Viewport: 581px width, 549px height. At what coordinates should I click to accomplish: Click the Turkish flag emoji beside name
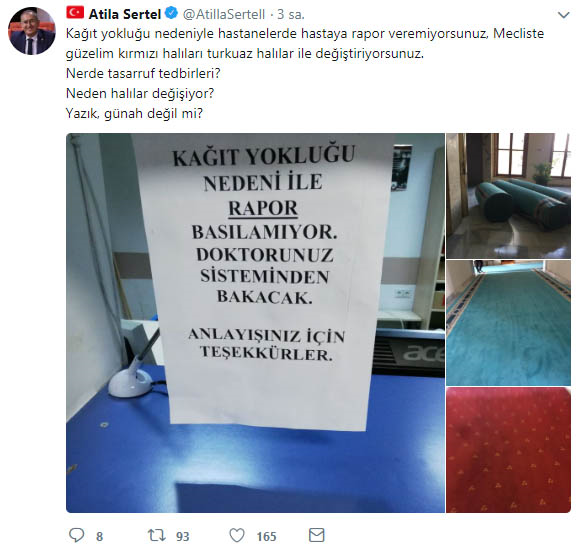(75, 13)
